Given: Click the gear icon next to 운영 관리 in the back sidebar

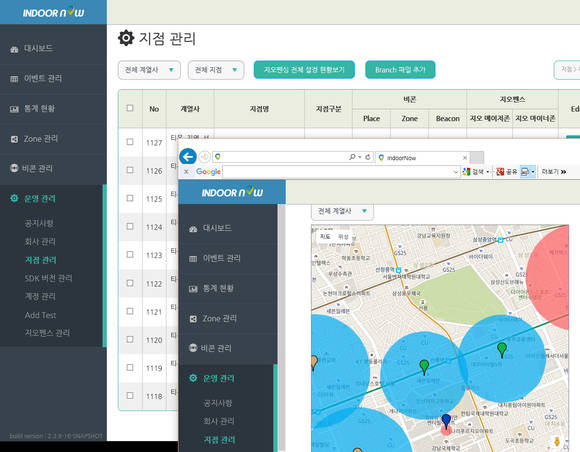Looking at the screenshot, I should (14, 198).
